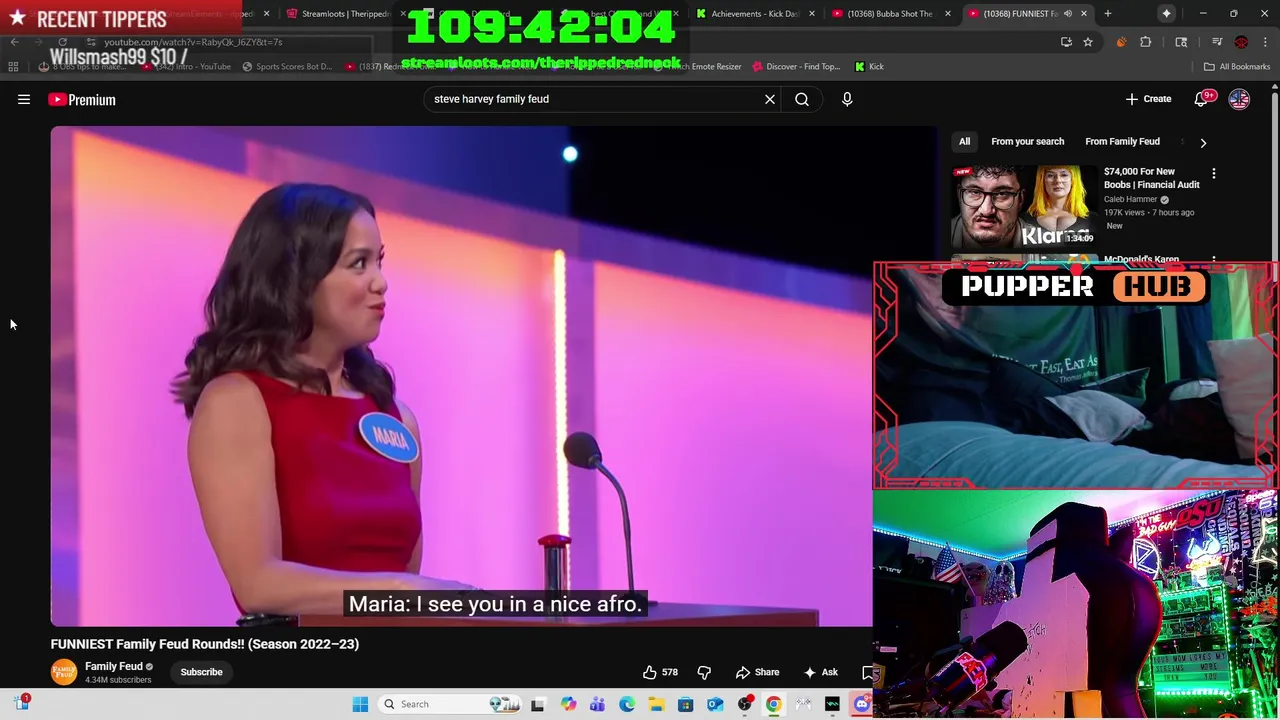The width and height of the screenshot is (1280, 720).
Task: Open the Caleb Hammer channel link
Action: tap(1130, 199)
